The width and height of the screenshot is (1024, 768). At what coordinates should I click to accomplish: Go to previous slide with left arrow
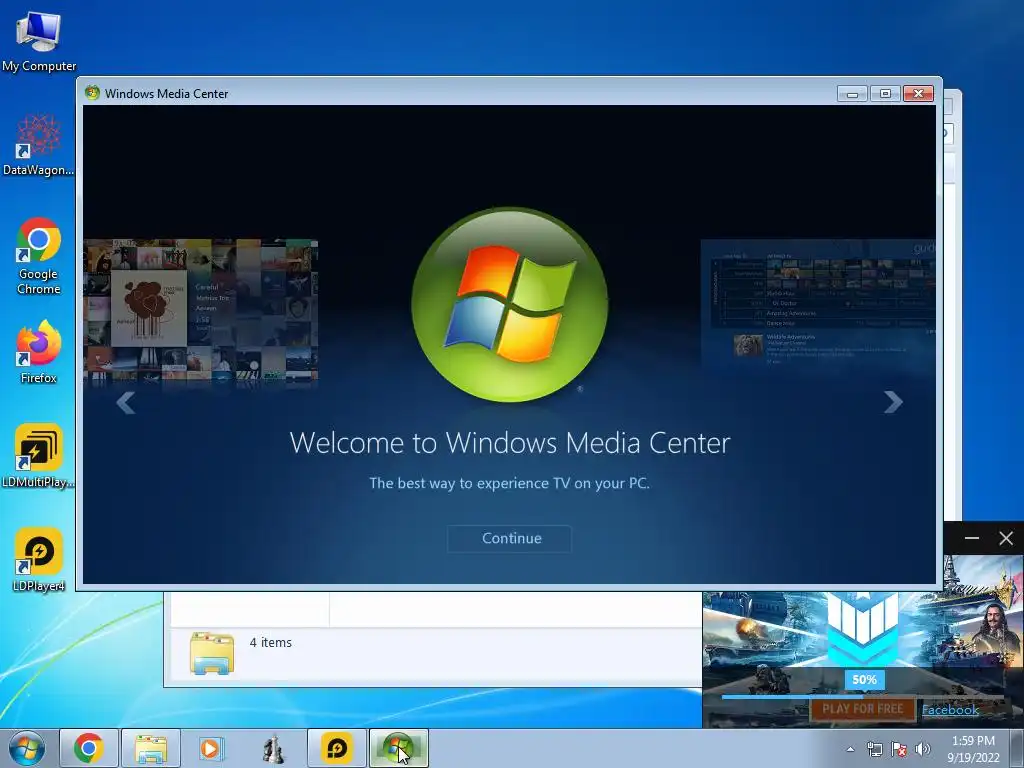coord(125,402)
